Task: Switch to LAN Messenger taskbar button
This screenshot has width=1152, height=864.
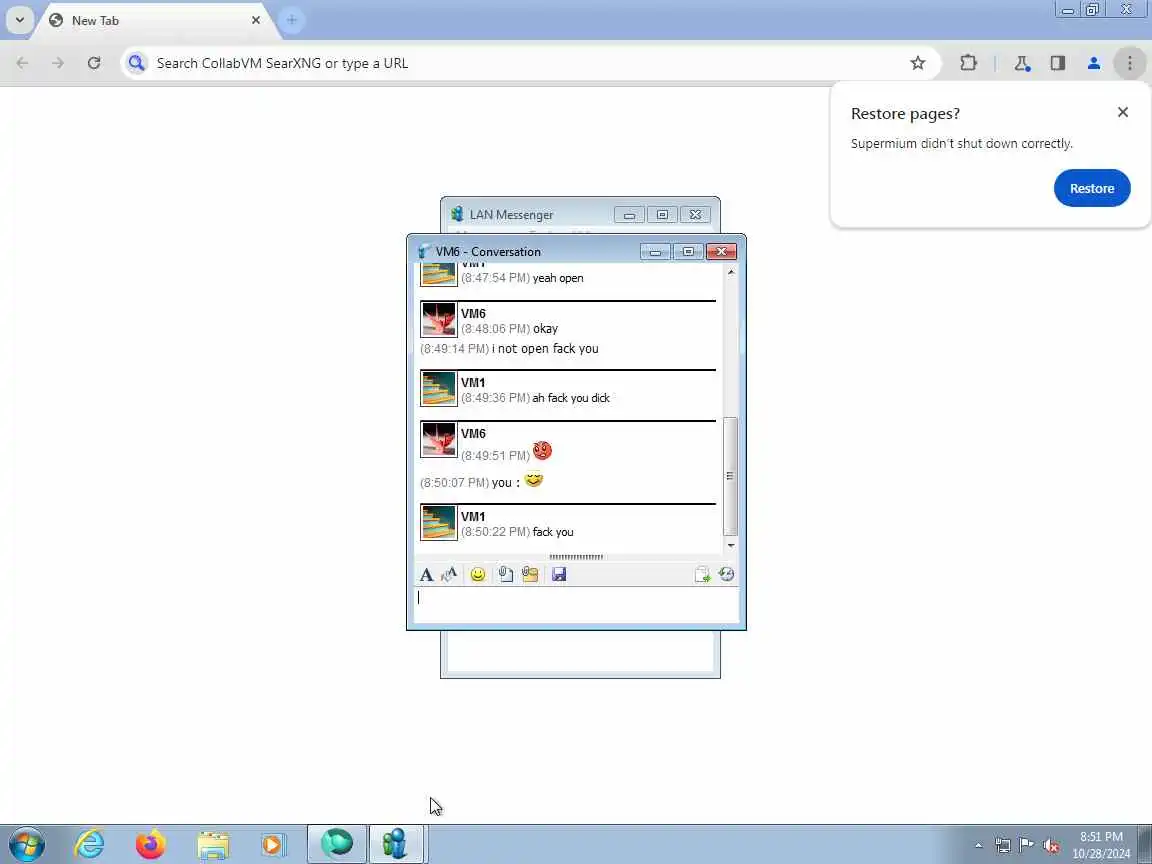Action: point(397,844)
